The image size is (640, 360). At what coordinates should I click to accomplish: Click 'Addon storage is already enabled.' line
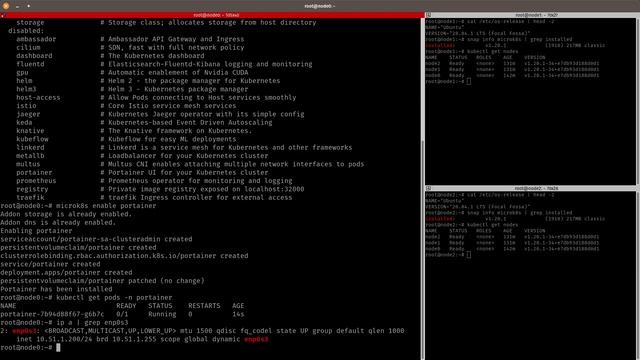click(x=66, y=214)
